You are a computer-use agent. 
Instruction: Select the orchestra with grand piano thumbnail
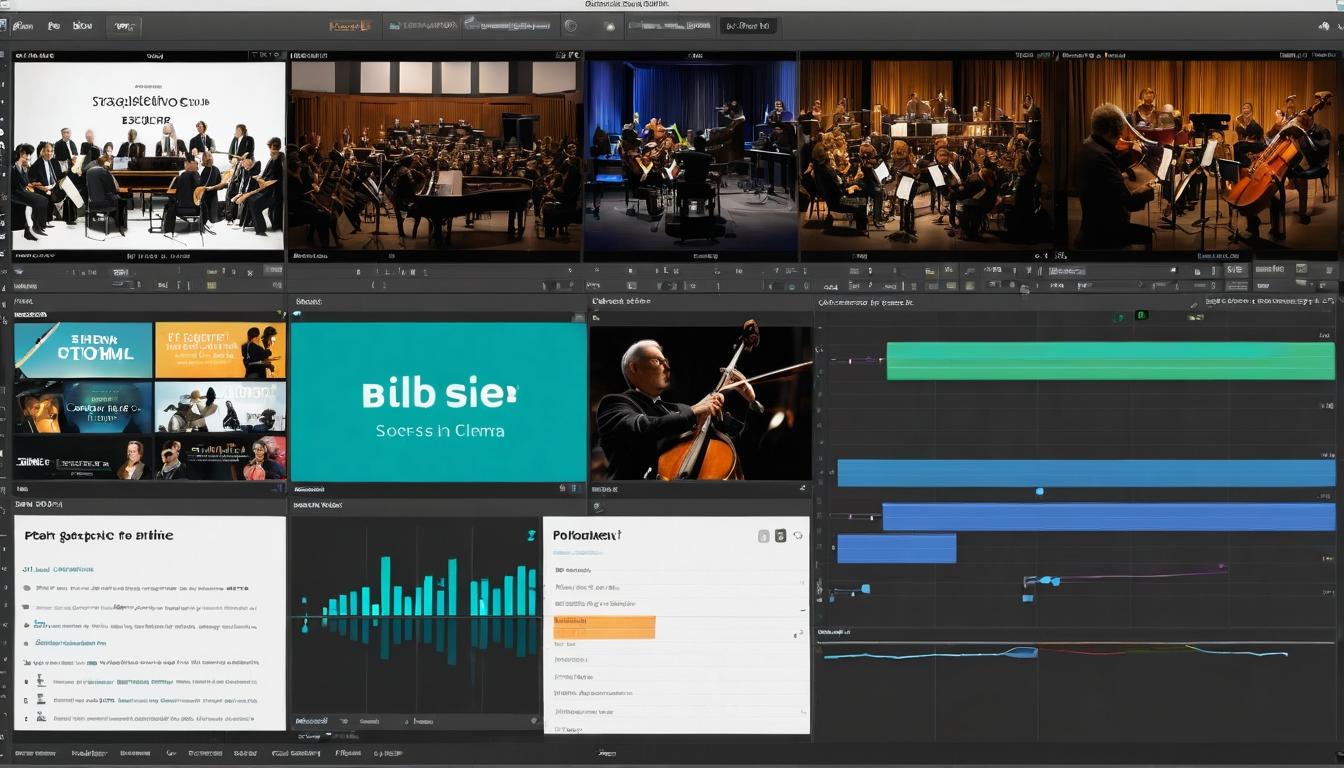click(x=436, y=156)
